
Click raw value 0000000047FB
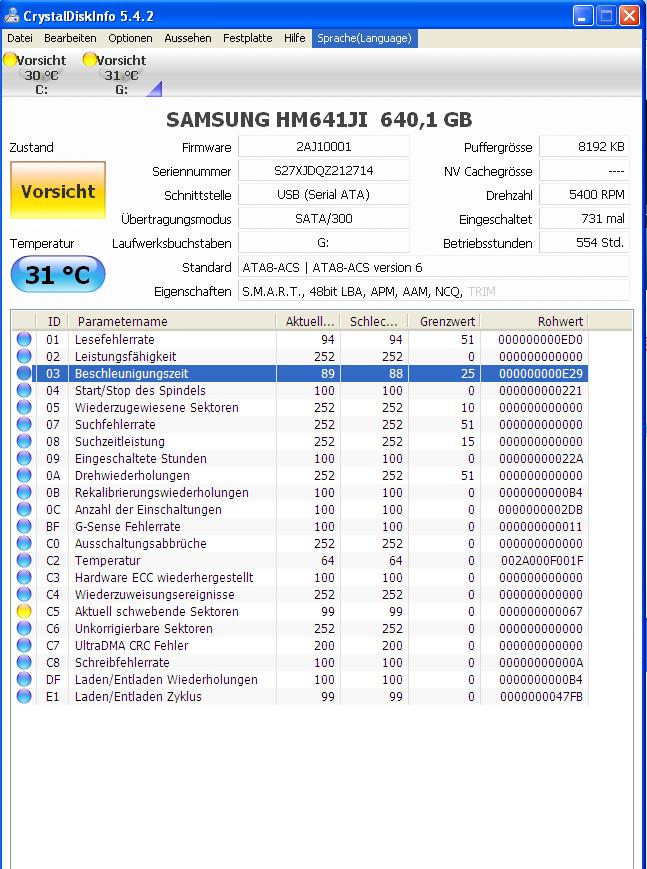click(x=542, y=696)
